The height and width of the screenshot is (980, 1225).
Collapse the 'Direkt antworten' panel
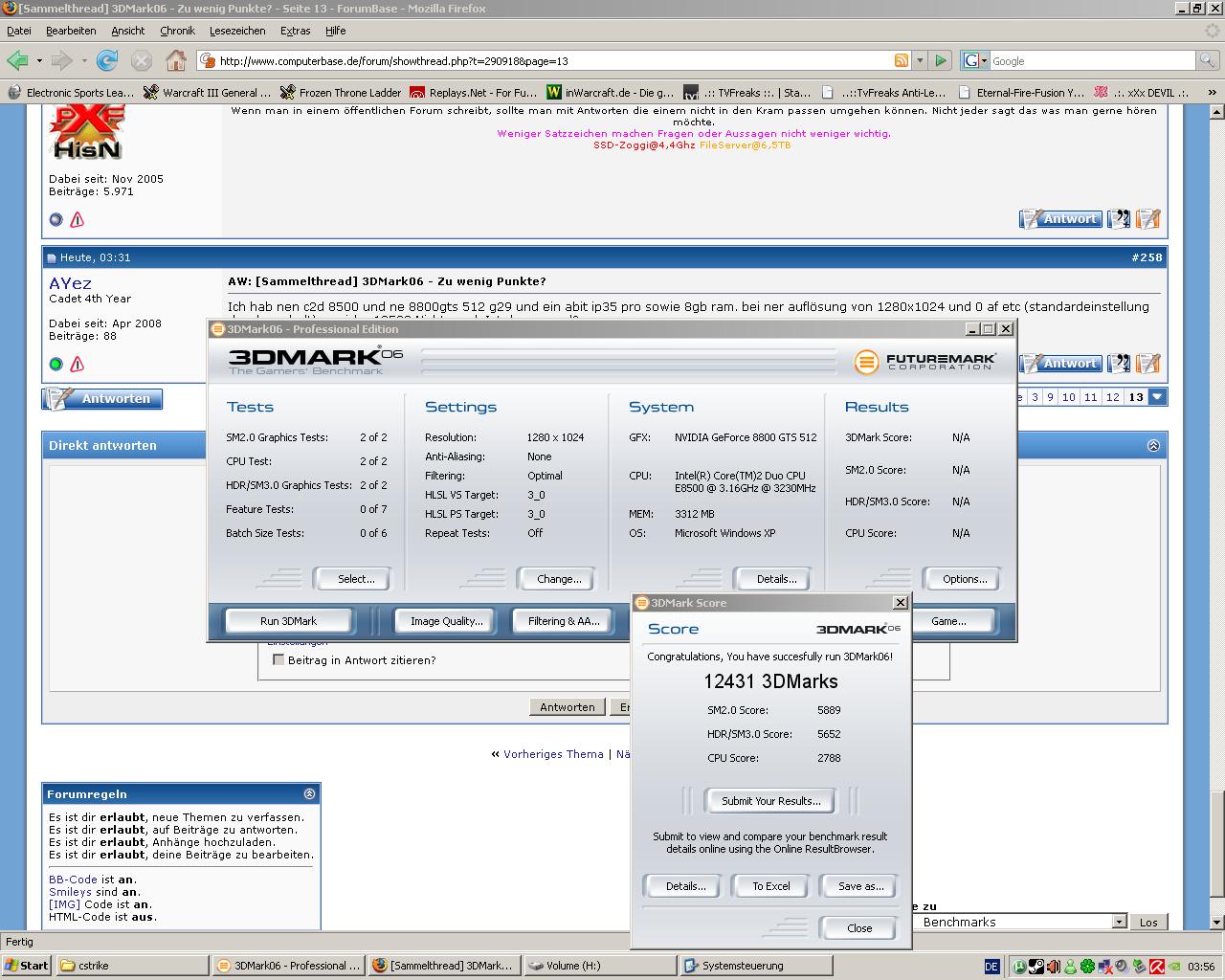point(1153,445)
